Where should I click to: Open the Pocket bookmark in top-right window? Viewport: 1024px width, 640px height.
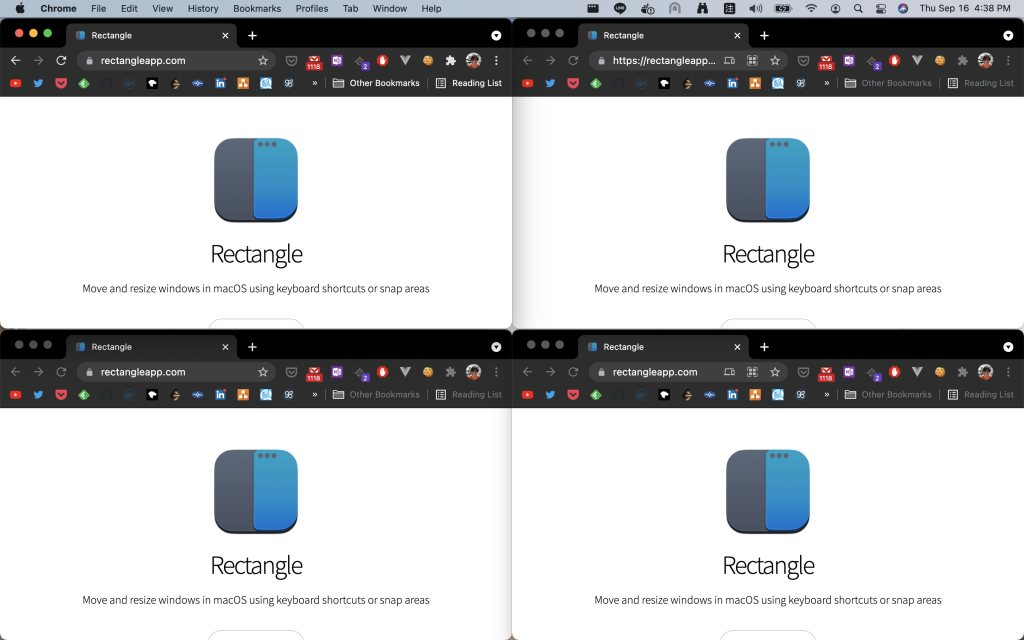pyautogui.click(x=573, y=83)
